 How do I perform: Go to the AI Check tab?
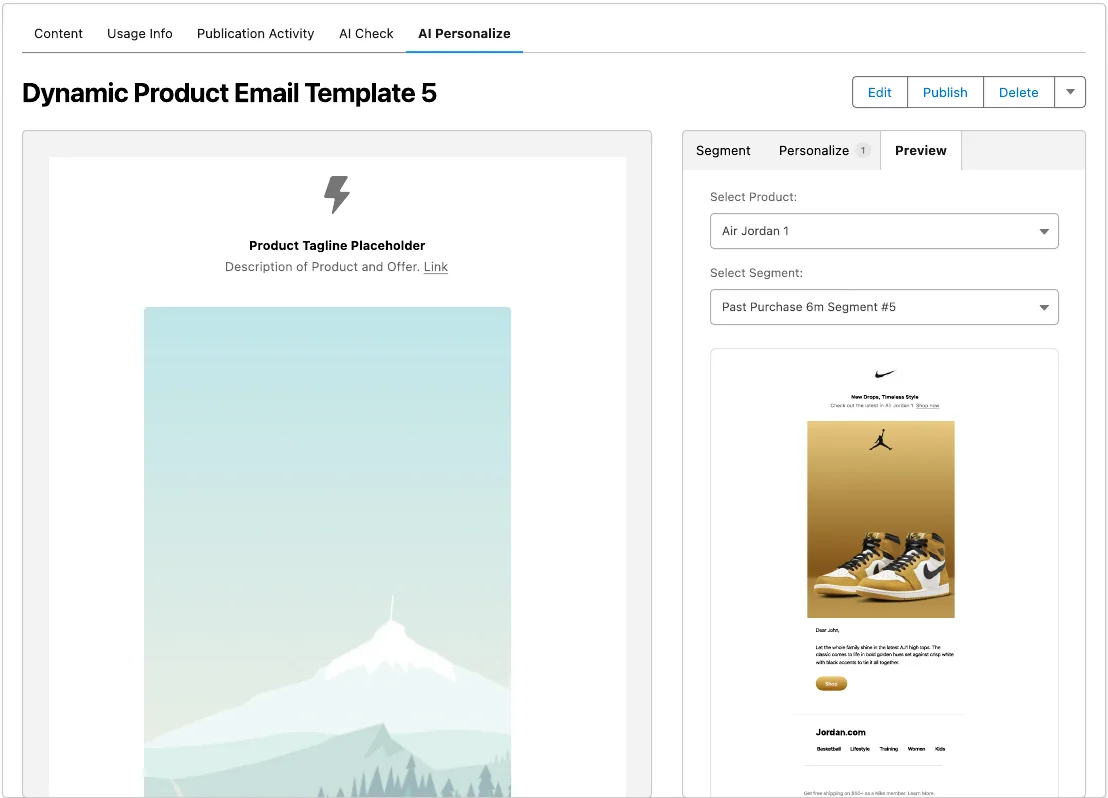366,33
